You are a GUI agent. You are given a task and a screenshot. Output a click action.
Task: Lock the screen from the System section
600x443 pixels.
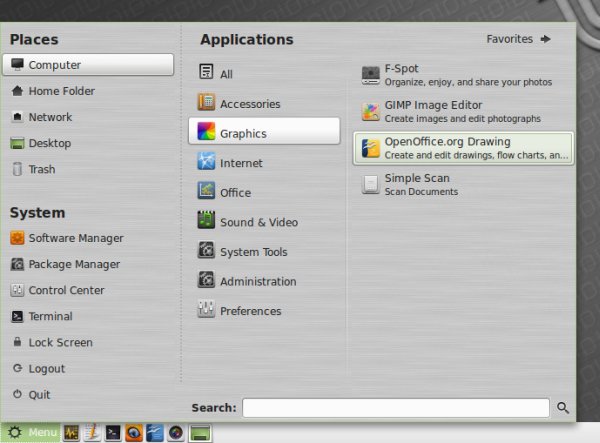[x=60, y=342]
